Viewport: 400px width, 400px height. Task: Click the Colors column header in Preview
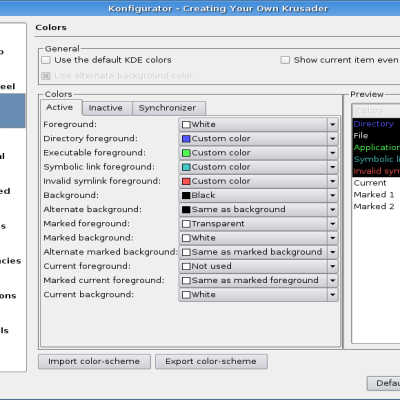[x=376, y=111]
